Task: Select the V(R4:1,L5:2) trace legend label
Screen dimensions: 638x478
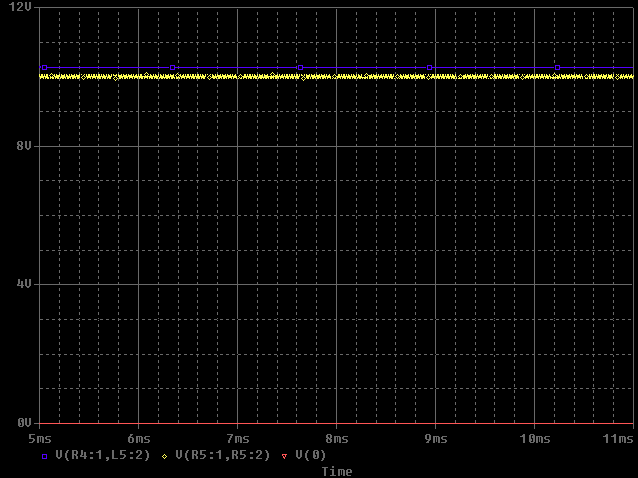Action: pyautogui.click(x=103, y=455)
